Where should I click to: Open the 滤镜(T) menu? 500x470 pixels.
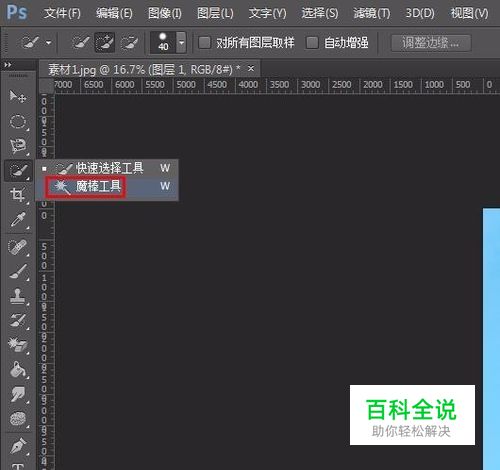point(372,13)
